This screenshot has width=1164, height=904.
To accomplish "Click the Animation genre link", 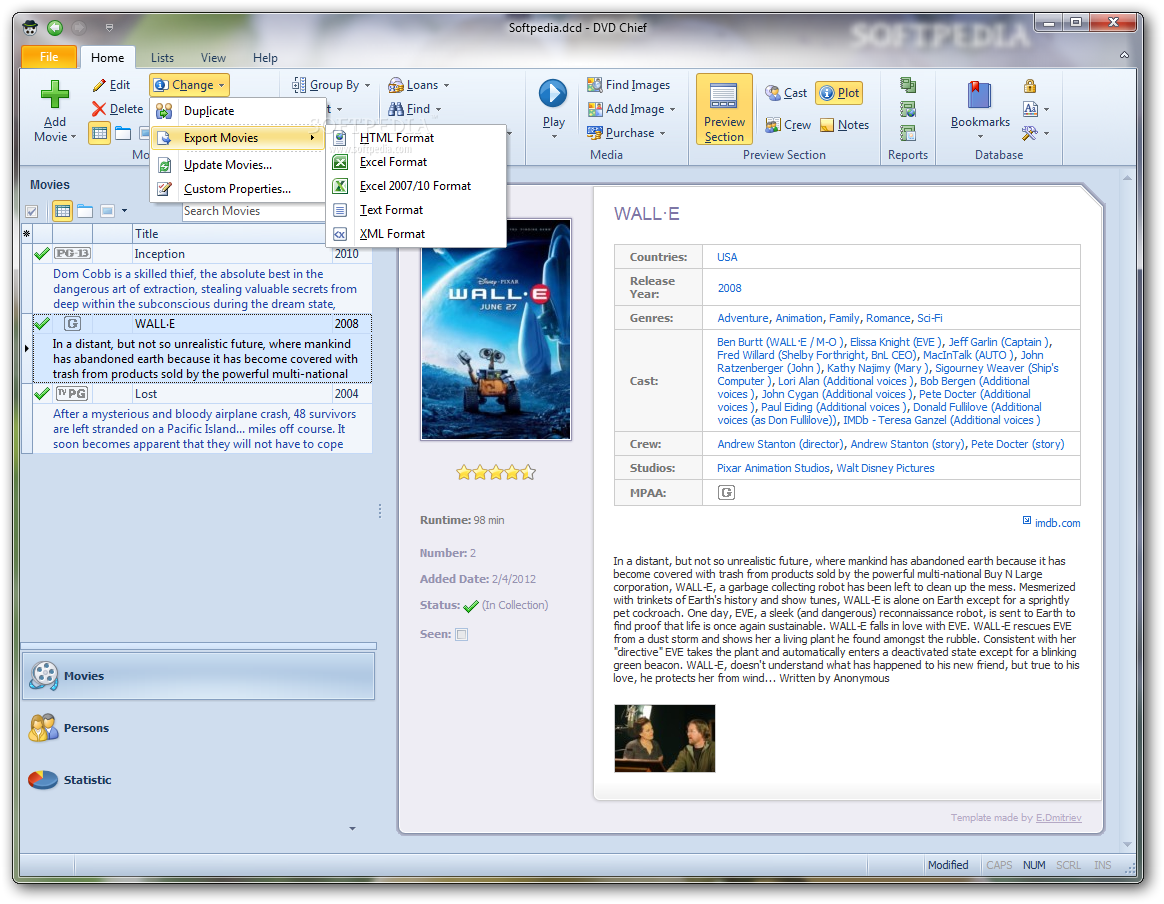I will click(799, 318).
